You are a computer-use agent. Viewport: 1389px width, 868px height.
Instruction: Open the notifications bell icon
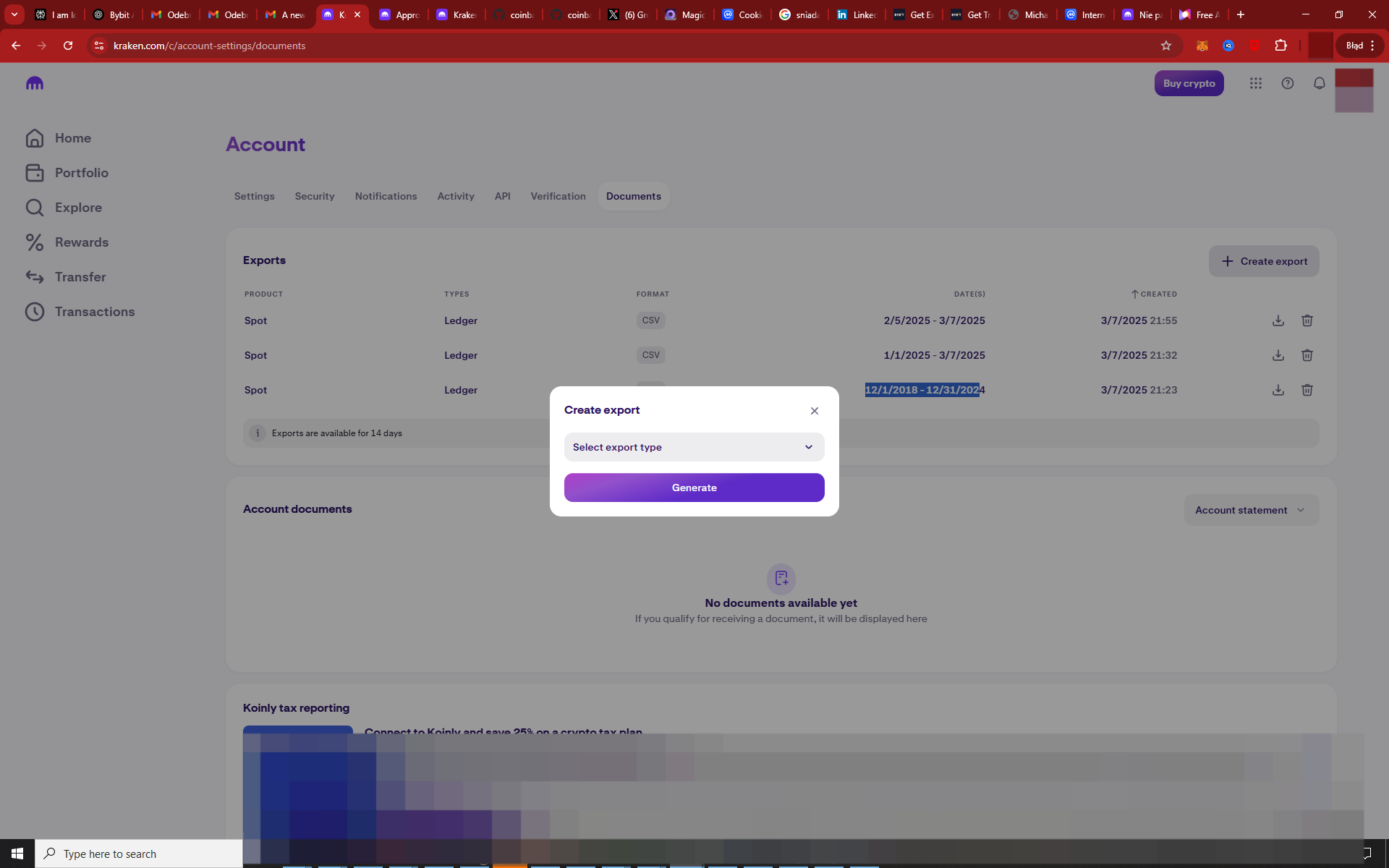point(1320,83)
